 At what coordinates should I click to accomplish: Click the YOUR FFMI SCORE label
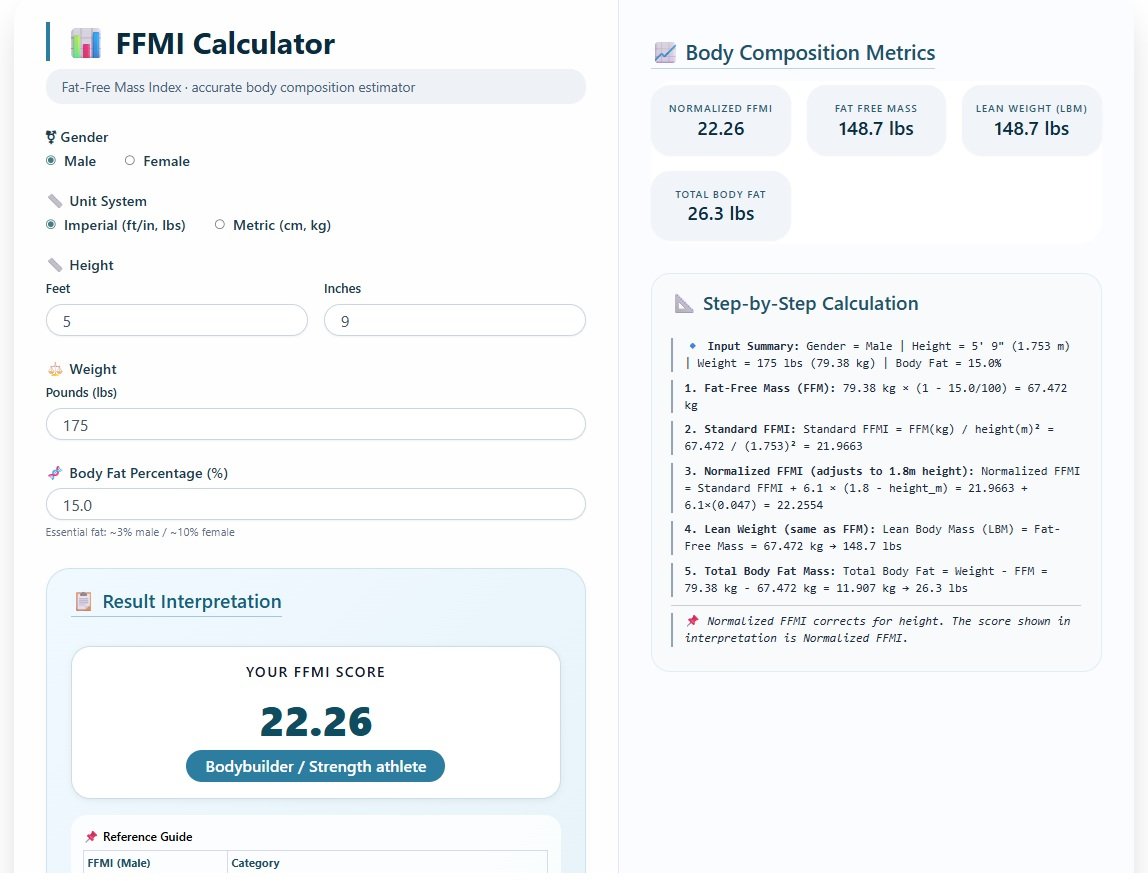click(316, 672)
